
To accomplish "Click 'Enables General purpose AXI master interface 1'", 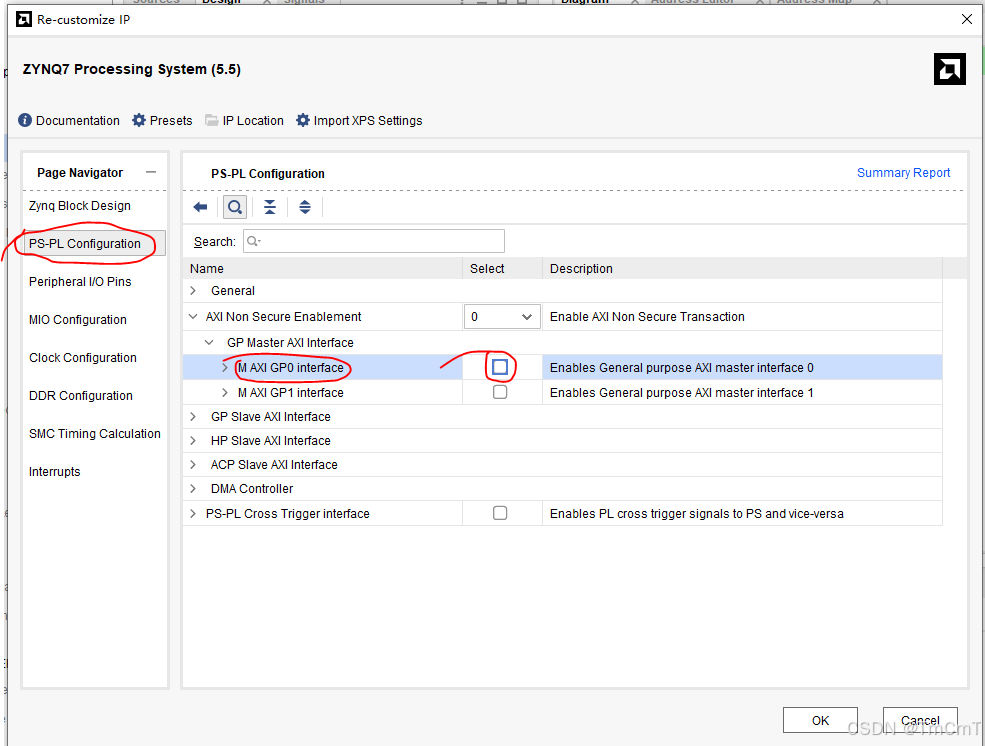I will (682, 393).
